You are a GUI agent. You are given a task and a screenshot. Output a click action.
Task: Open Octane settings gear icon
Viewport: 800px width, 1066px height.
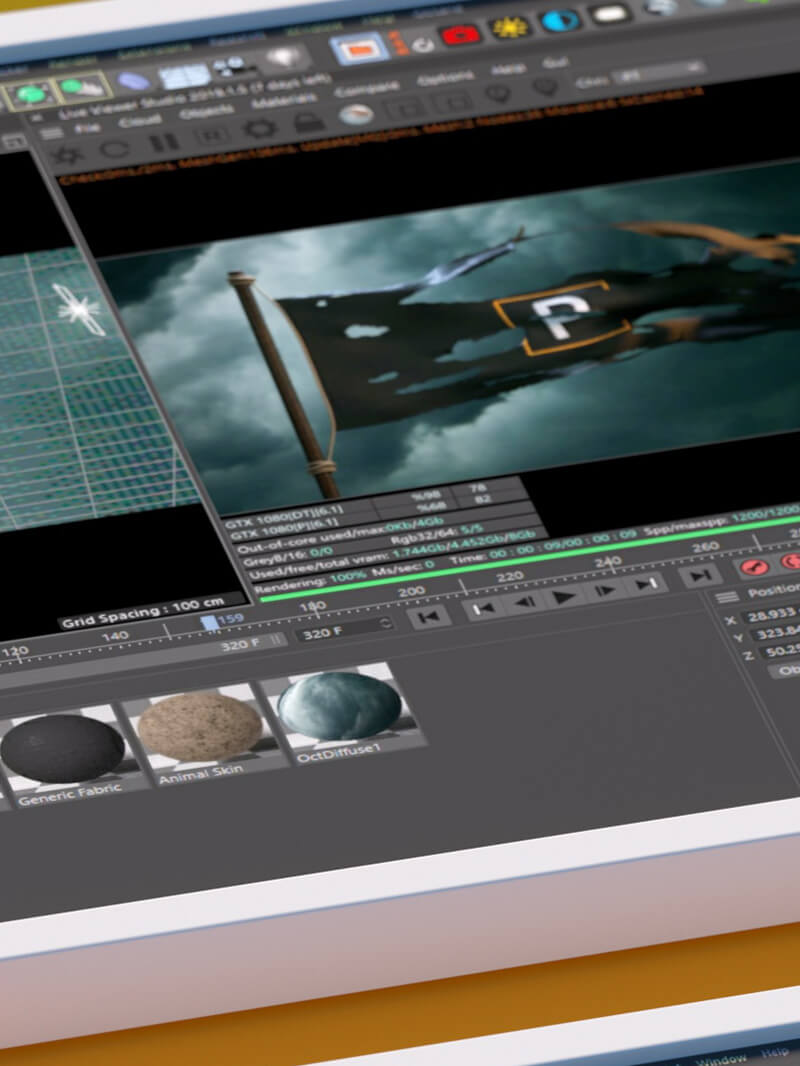click(x=259, y=128)
